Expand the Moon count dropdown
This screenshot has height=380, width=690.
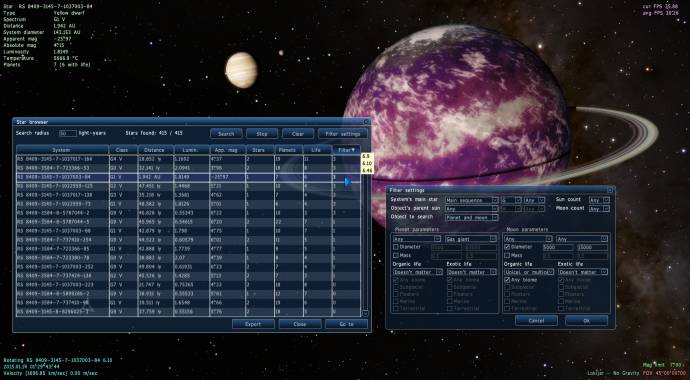(599, 208)
